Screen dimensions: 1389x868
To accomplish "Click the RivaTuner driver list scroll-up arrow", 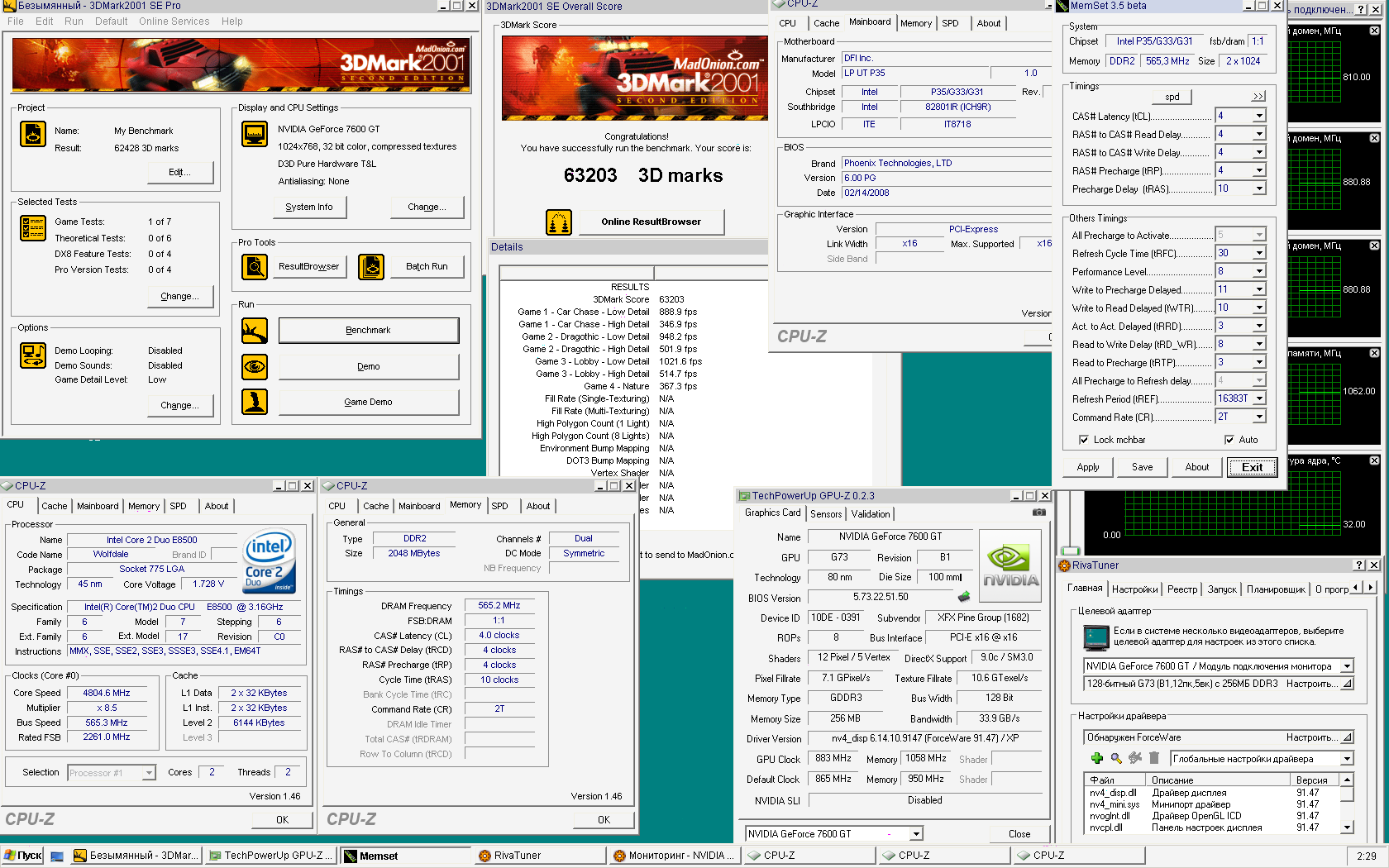I will (x=1347, y=780).
